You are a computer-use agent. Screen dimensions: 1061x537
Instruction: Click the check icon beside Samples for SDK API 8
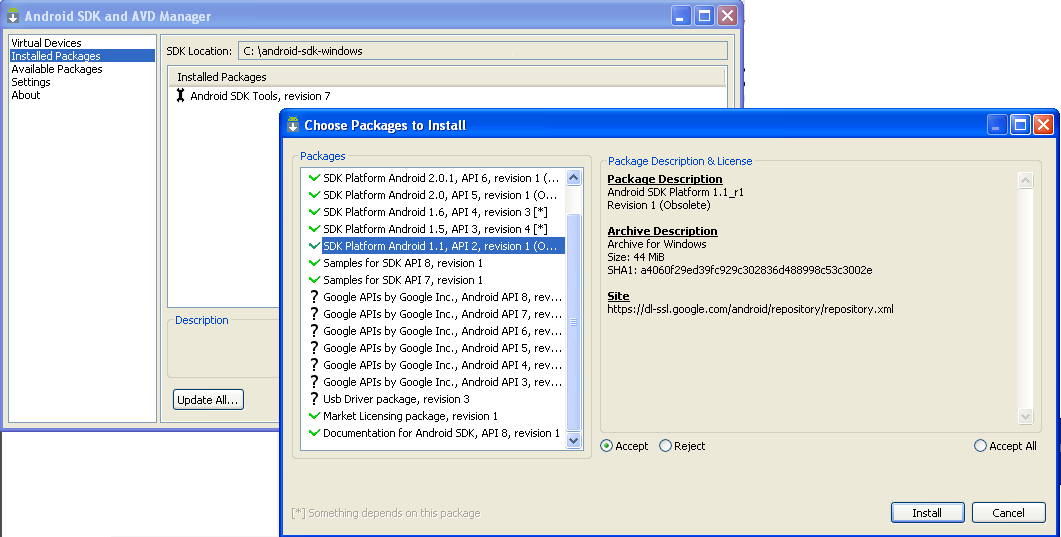pos(314,262)
